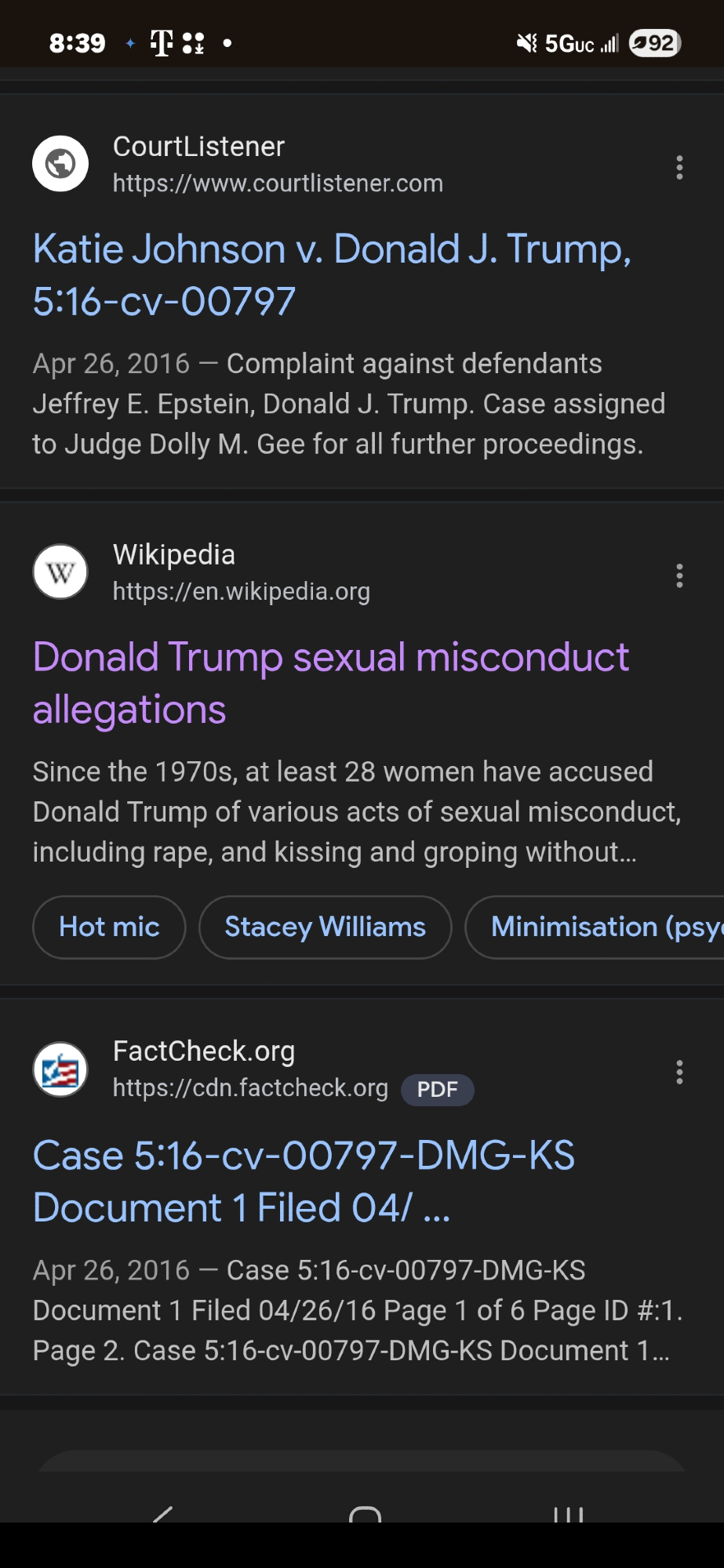The height and width of the screenshot is (1568, 724).
Task: Open more options for CourtListener result
Action: (x=679, y=167)
